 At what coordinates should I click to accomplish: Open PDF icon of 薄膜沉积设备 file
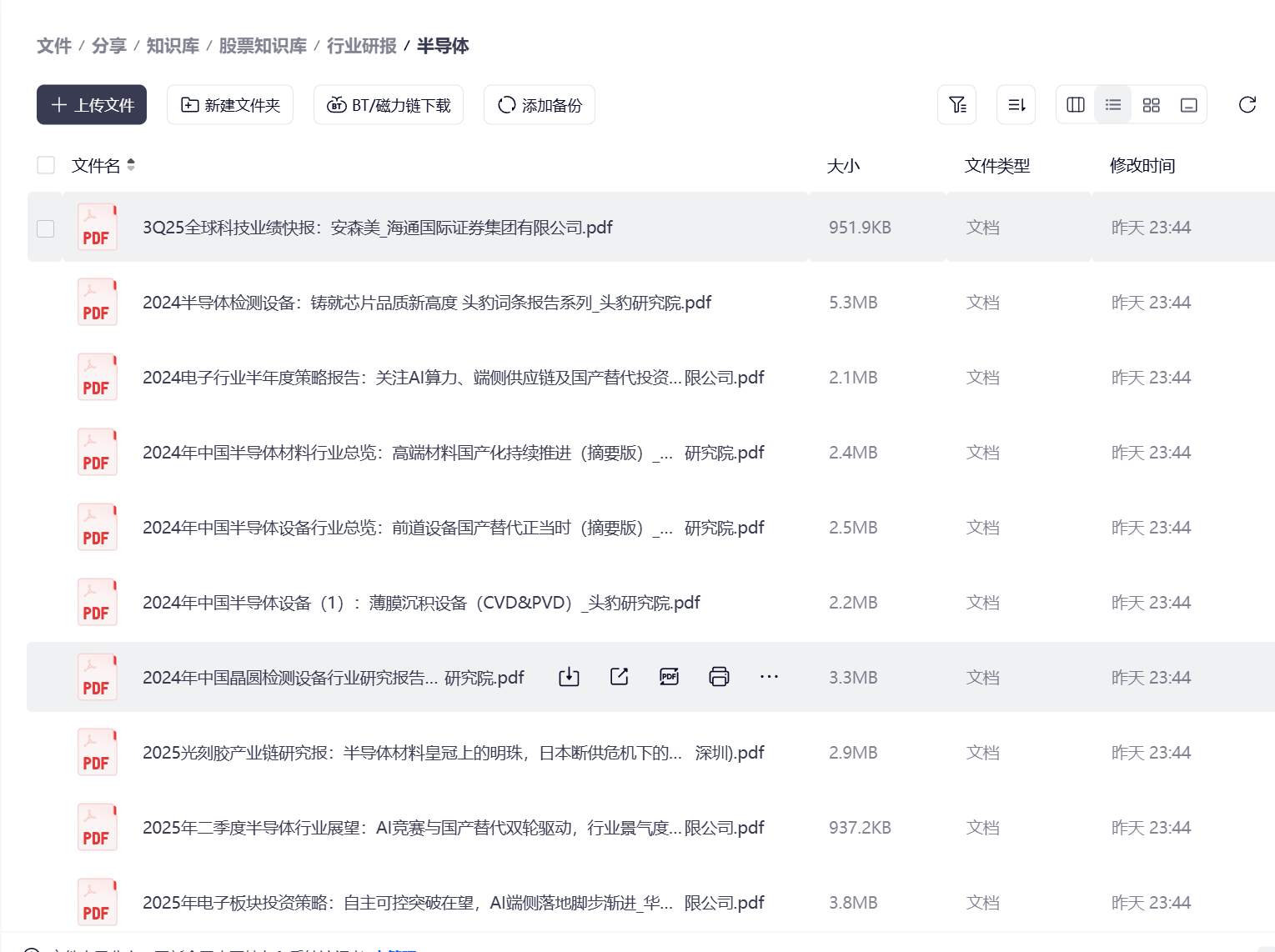tap(98, 603)
